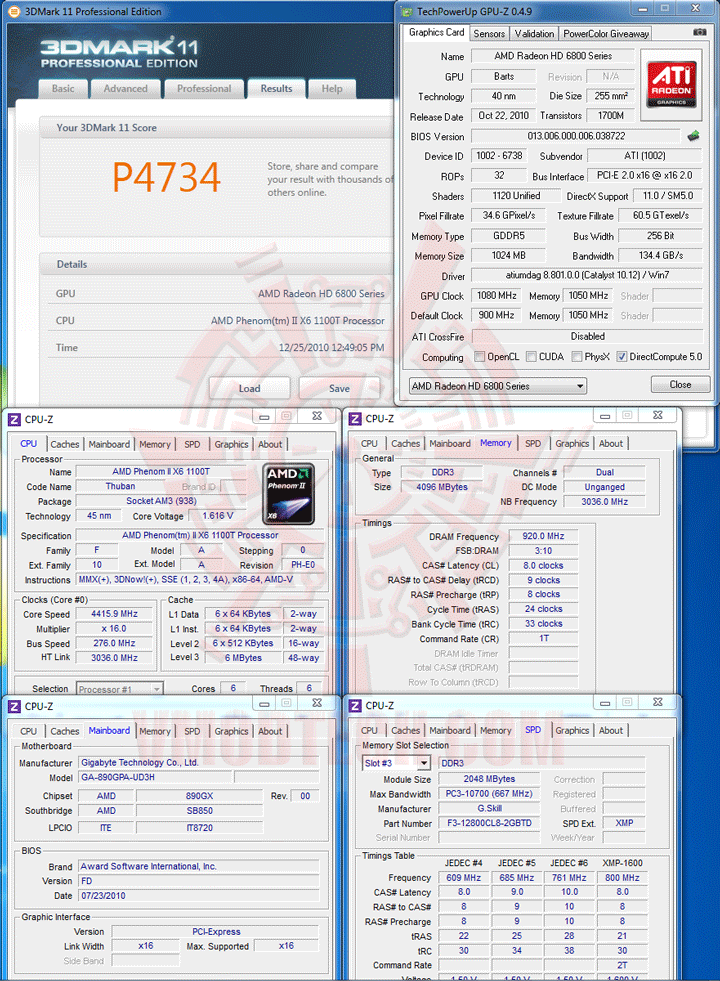
Task: Open the Help tab in 3DMark 11
Action: pos(332,89)
